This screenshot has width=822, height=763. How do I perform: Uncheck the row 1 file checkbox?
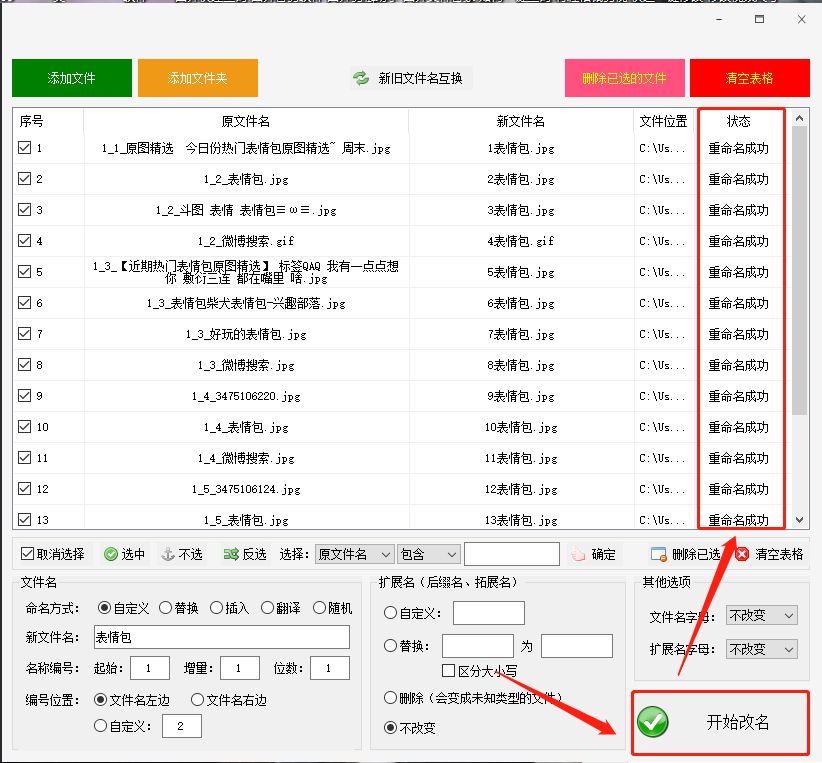coord(22,146)
